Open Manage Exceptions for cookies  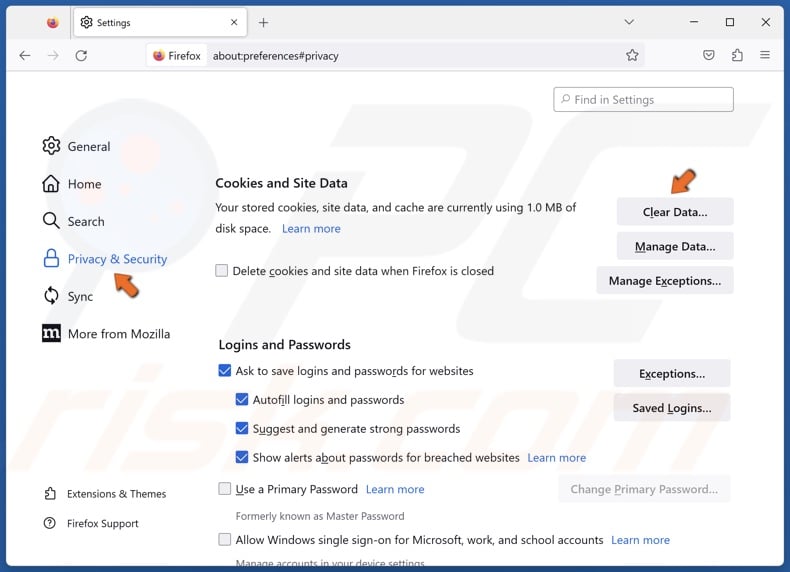point(665,281)
